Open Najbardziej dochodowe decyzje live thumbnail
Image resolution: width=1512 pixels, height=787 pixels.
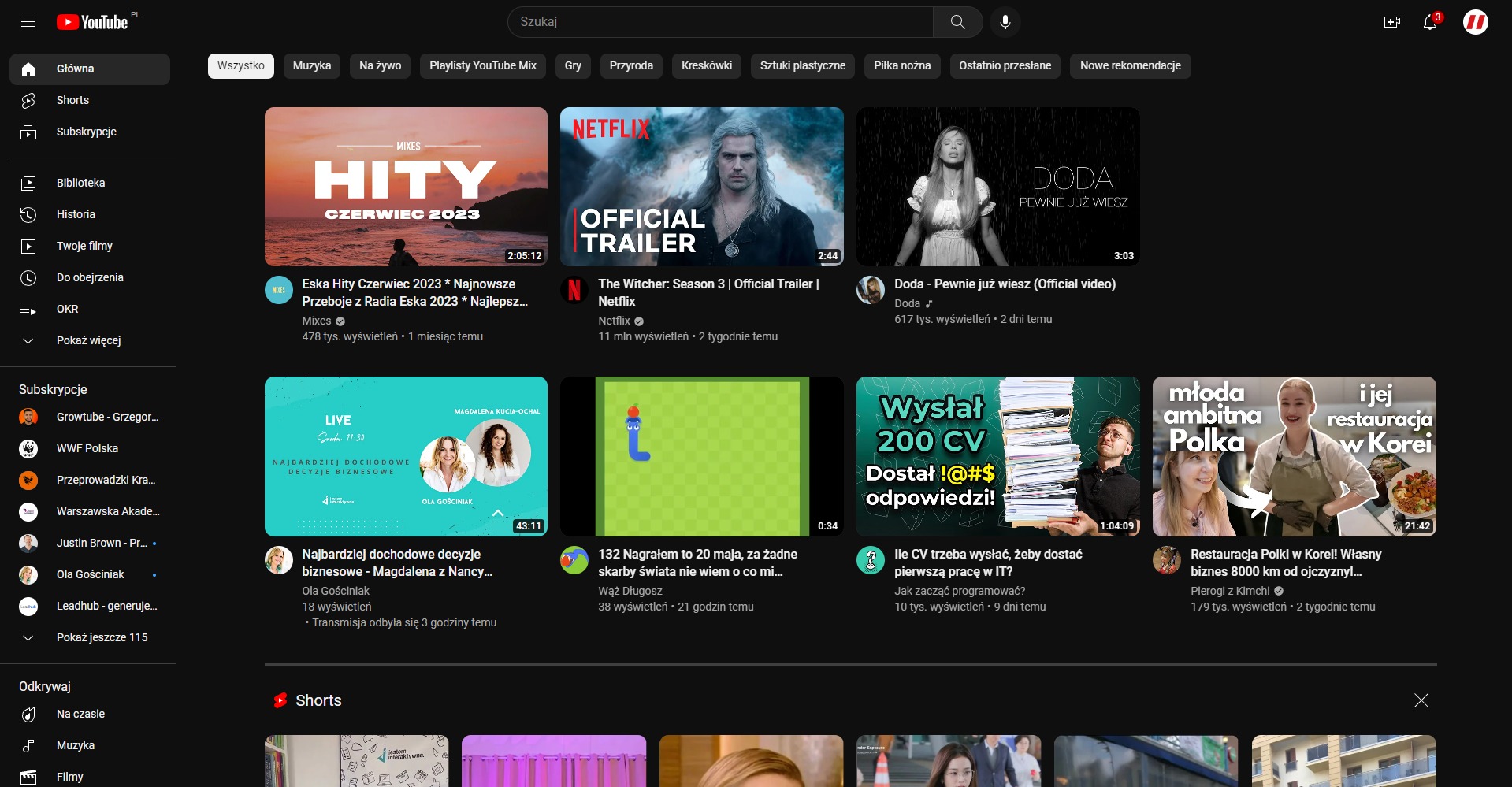(406, 456)
